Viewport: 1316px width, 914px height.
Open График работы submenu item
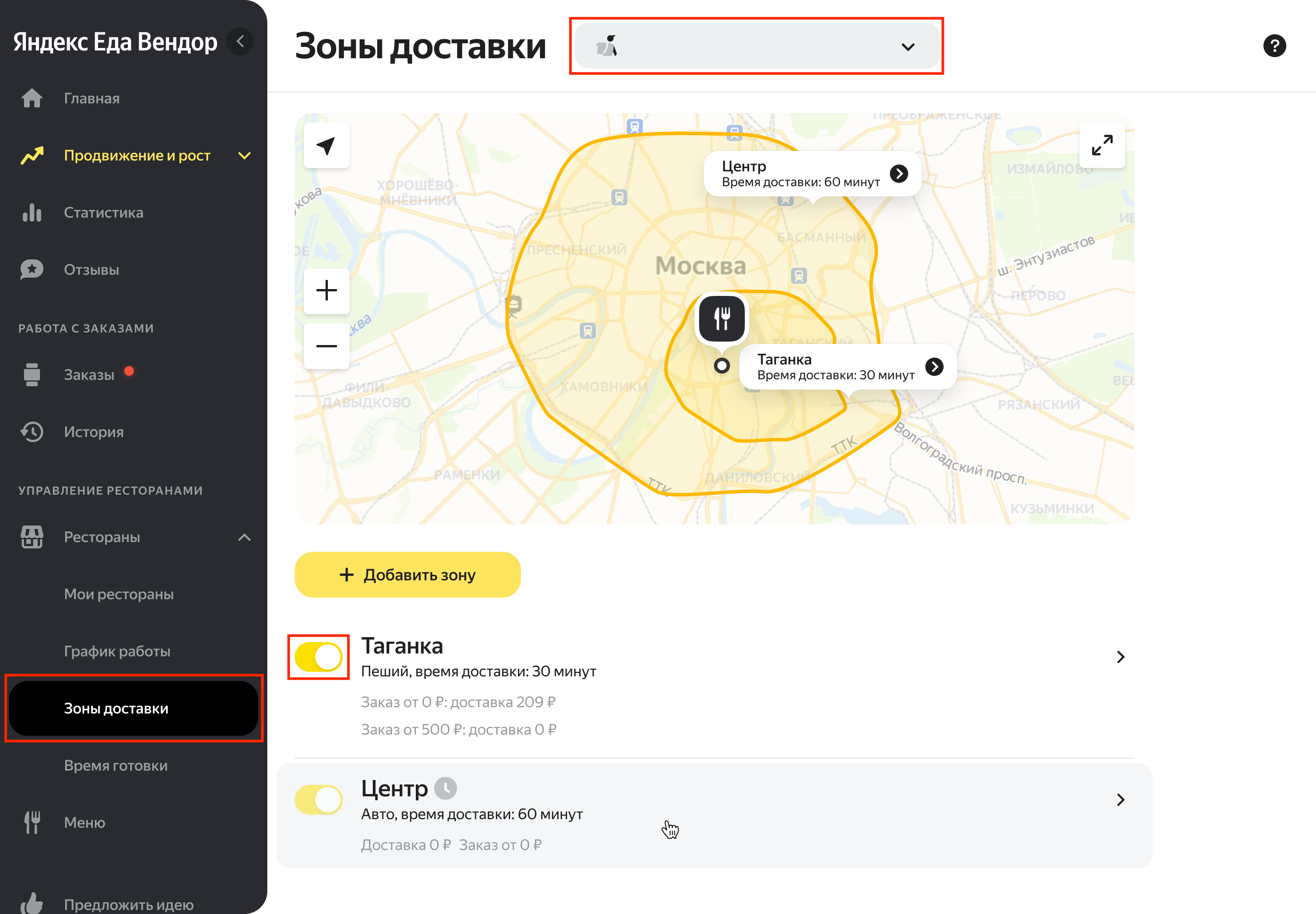click(117, 651)
